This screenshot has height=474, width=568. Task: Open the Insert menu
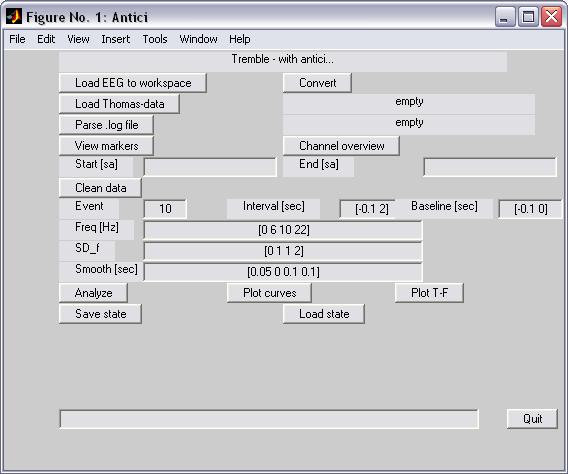tap(116, 39)
